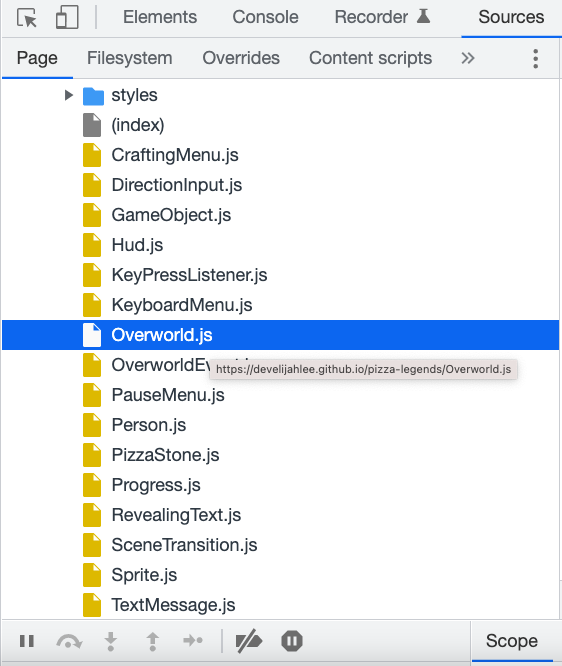Click the blue styles folder icon
The image size is (562, 666).
click(93, 96)
